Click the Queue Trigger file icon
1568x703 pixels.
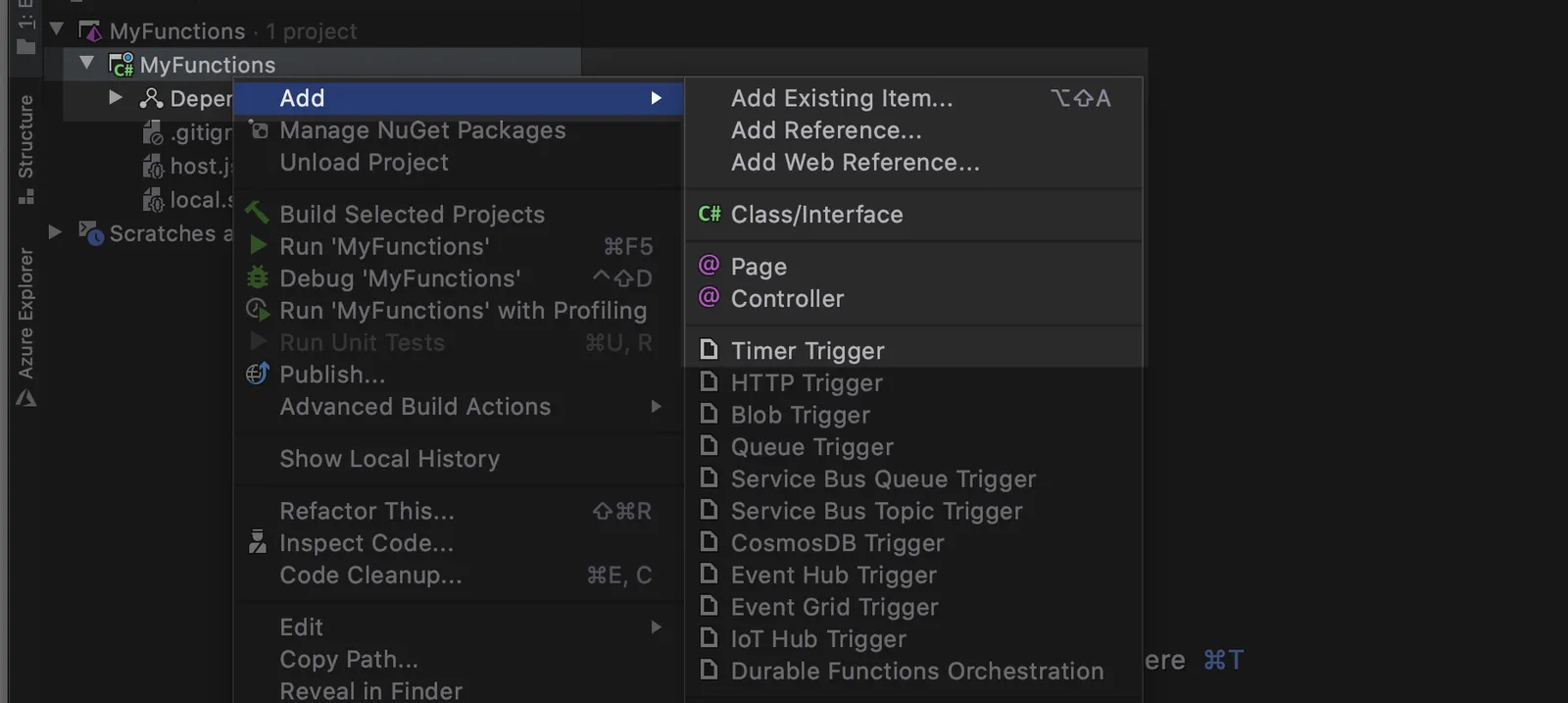[709, 445]
